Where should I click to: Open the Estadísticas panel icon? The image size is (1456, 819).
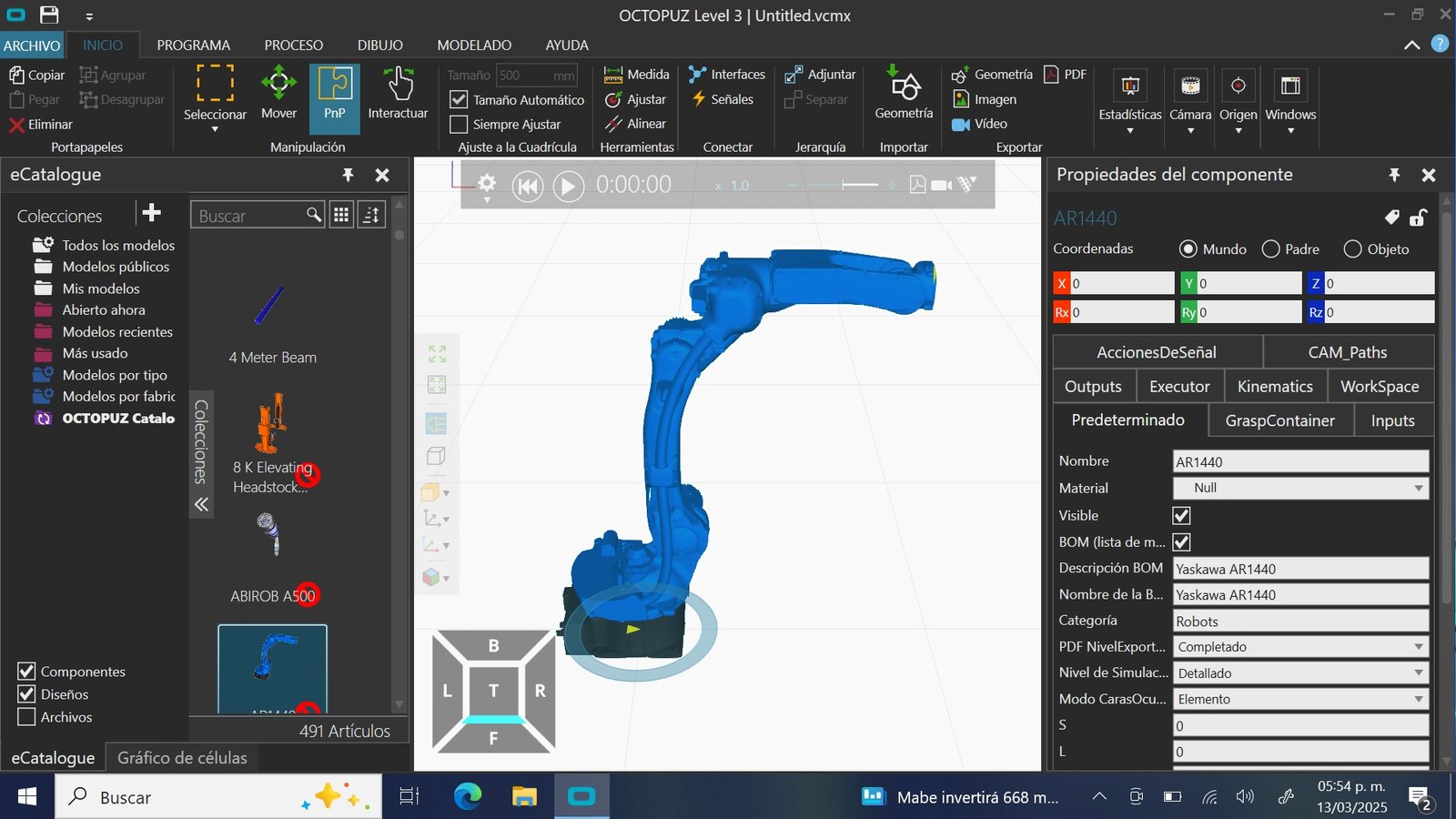[x=1130, y=86]
